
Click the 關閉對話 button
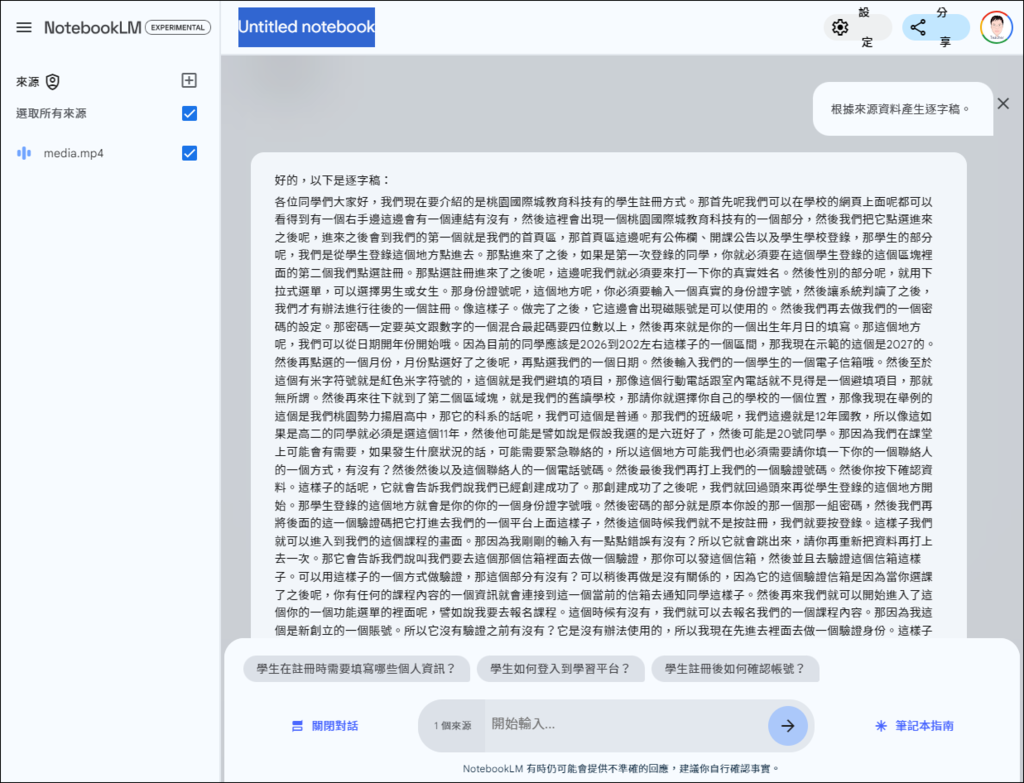pyautogui.click(x=325, y=726)
